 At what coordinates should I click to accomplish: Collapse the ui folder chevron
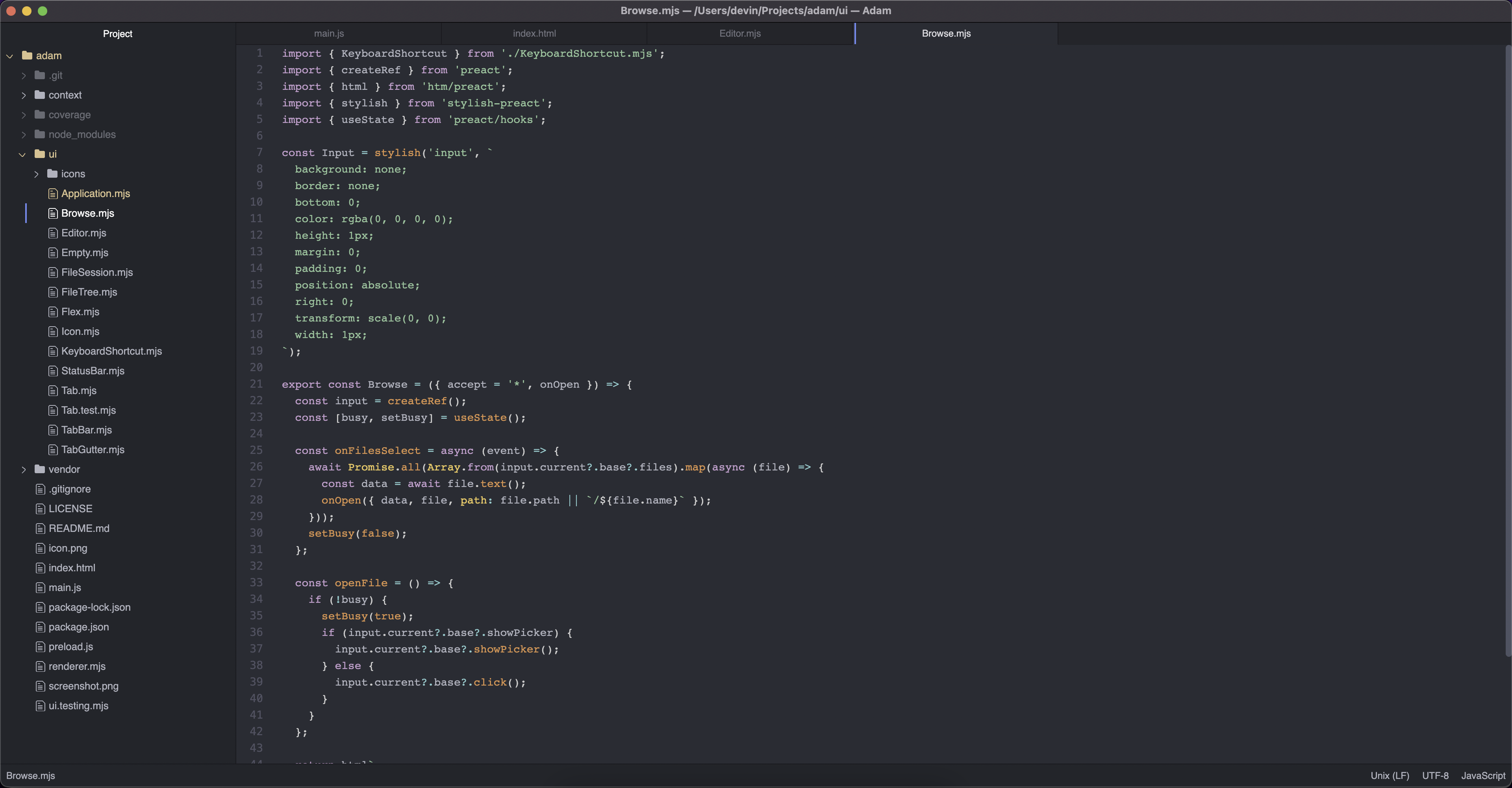22,154
